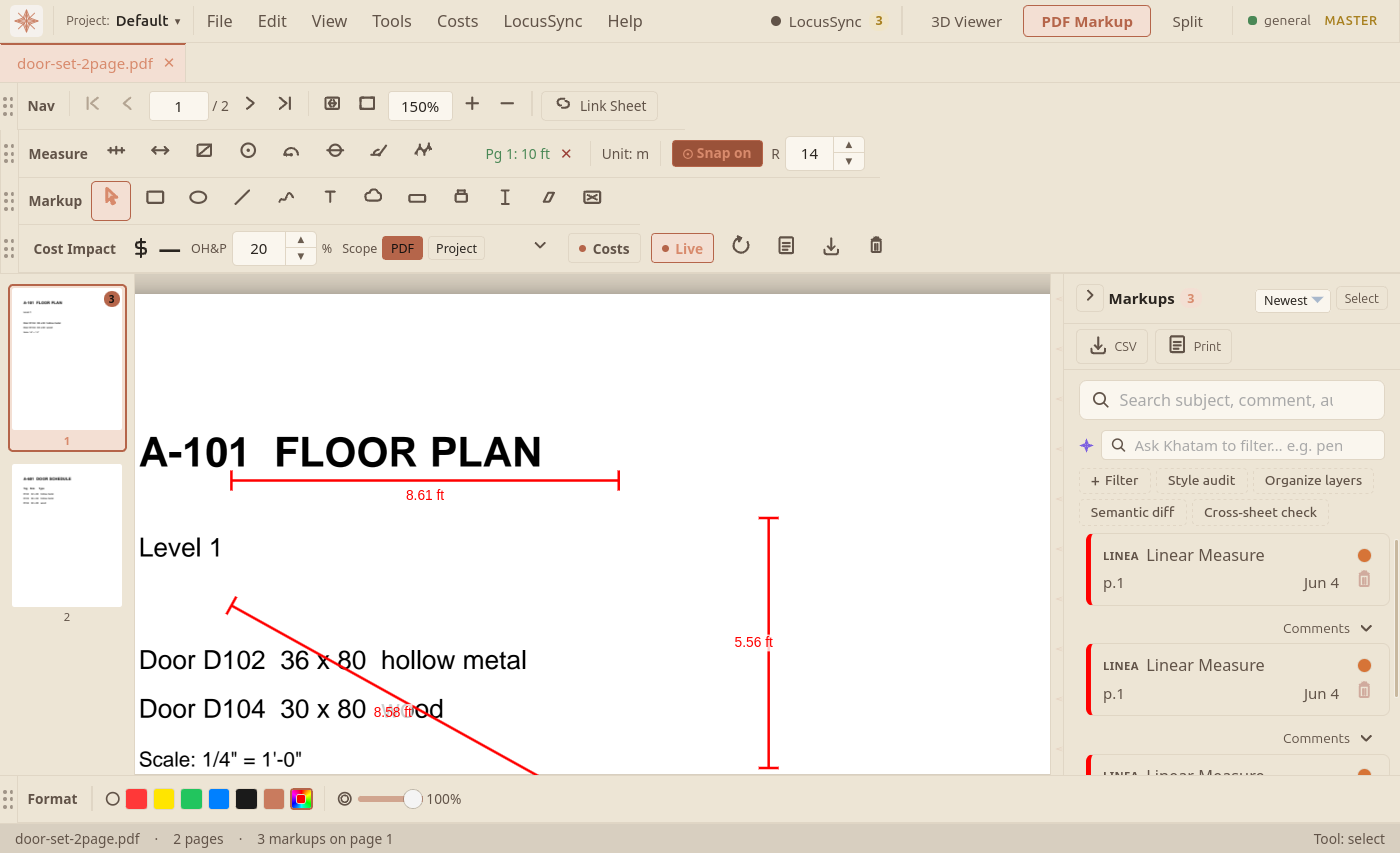
Task: Choose the no-fill circle in Format
Action: click(x=112, y=799)
